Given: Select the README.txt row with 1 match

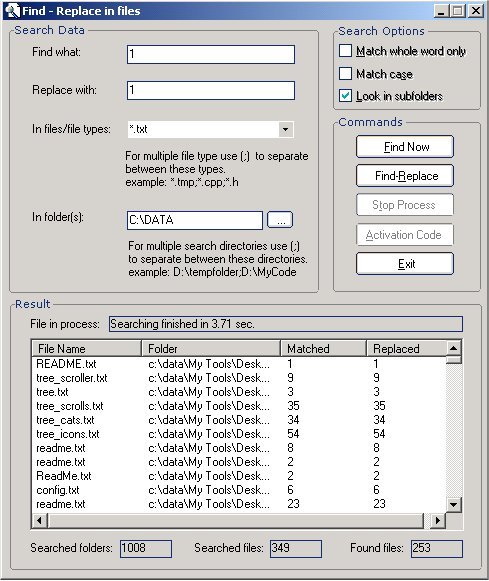Looking at the screenshot, I should 239,364.
